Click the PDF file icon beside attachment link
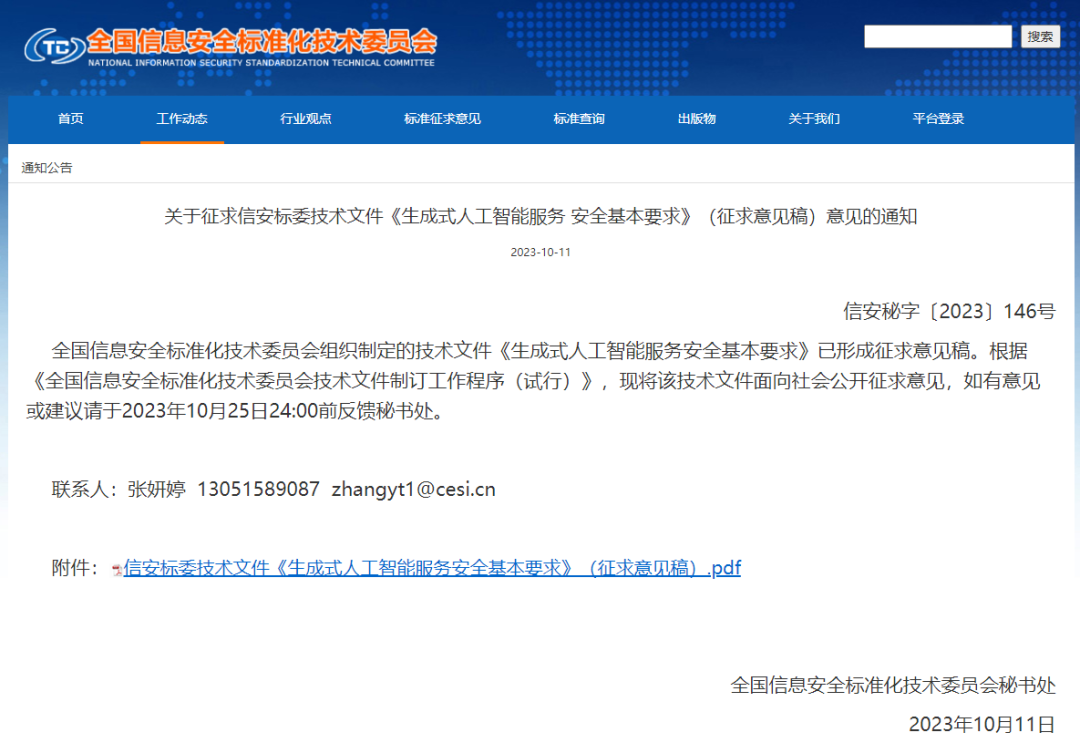The height and width of the screenshot is (743, 1080). [117, 569]
